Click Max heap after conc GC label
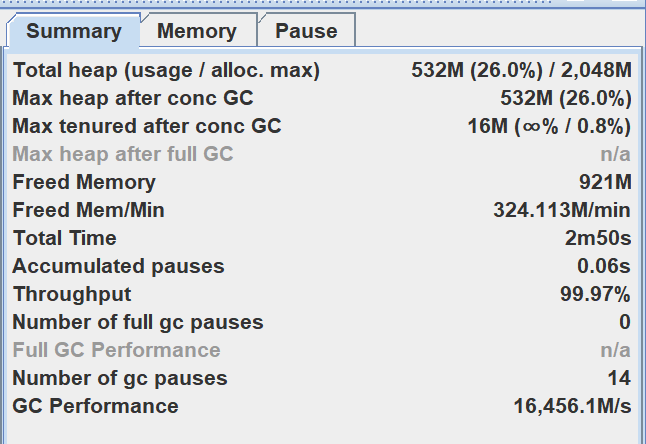 click(133, 99)
